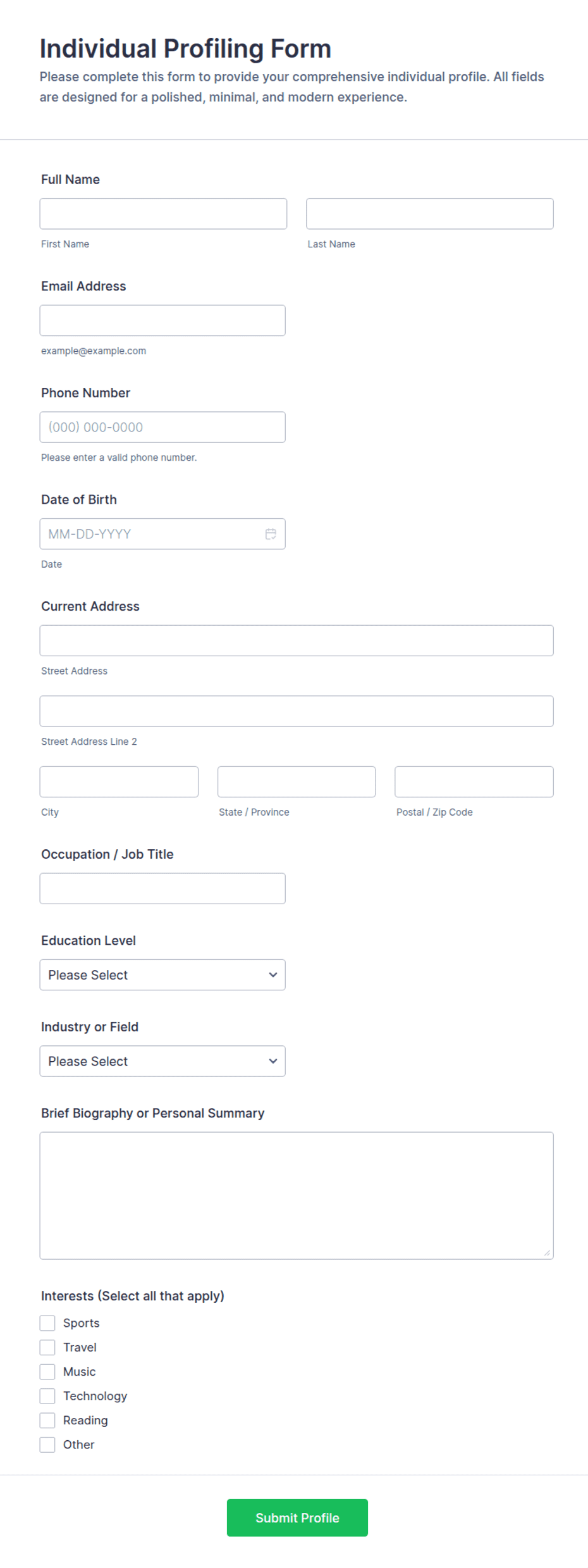588x1568 pixels.
Task: Click the Industry or Field dropdown chevron
Action: click(273, 1061)
